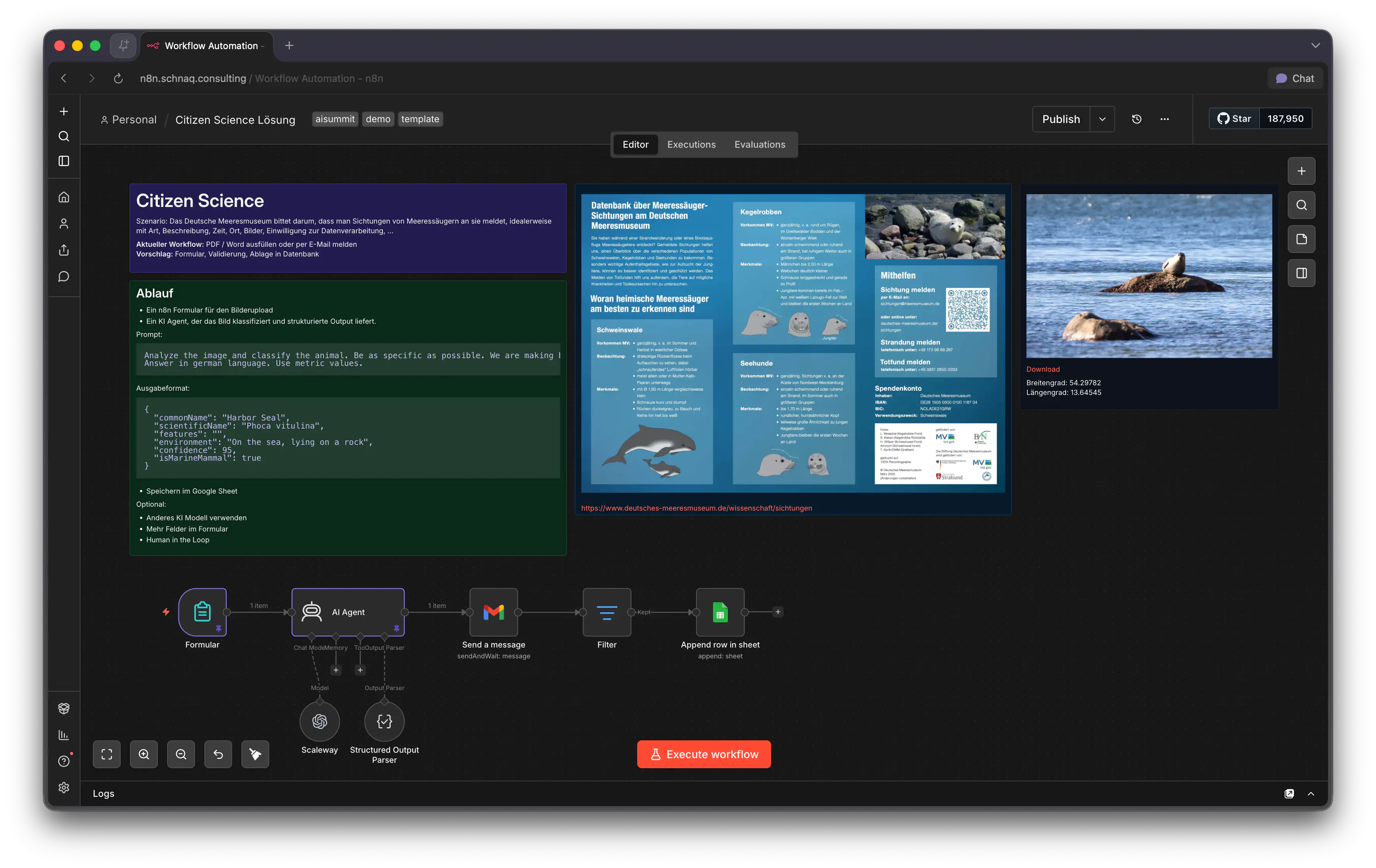This screenshot has width=1376, height=868.
Task: Open the Chat button in address bar
Action: point(1295,78)
